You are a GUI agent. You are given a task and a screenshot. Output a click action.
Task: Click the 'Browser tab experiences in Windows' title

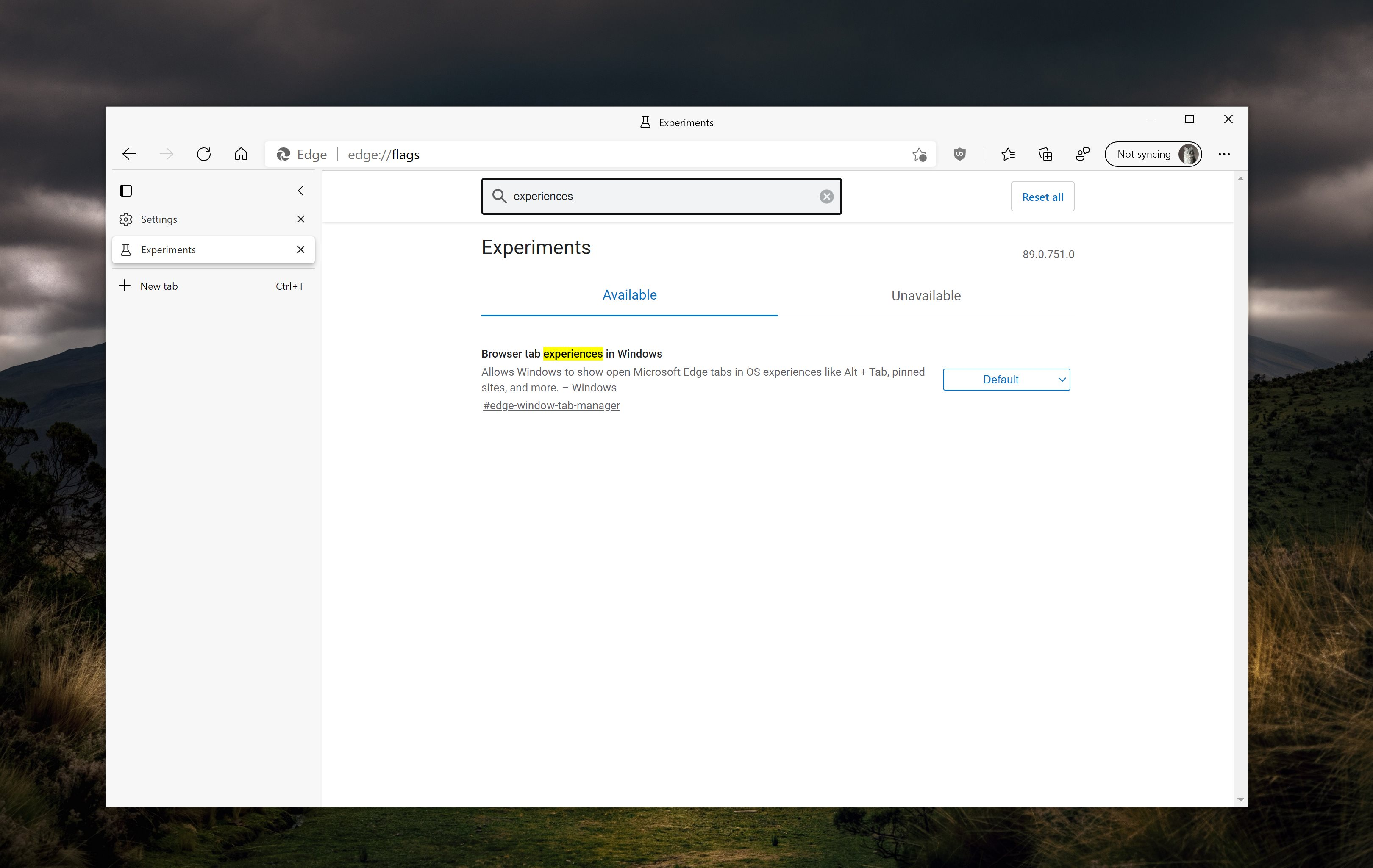(571, 353)
